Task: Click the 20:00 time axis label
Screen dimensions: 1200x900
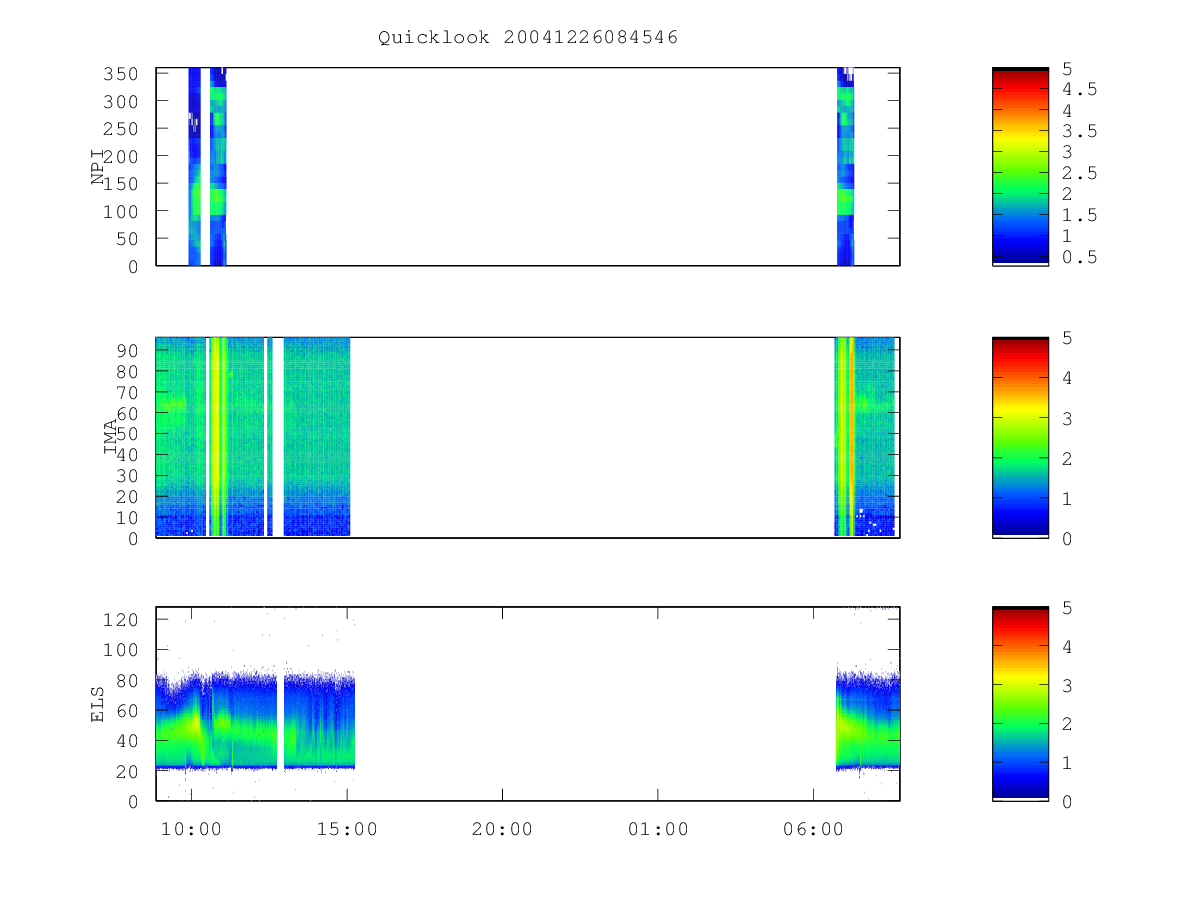Action: (502, 829)
